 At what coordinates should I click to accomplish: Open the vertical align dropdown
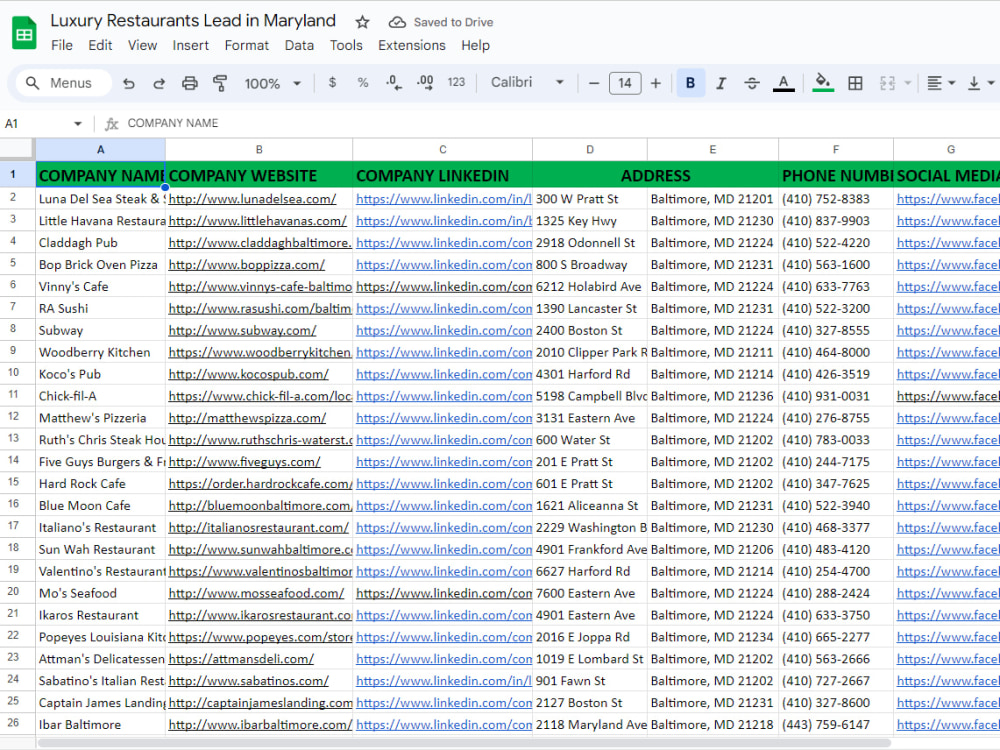tap(981, 83)
